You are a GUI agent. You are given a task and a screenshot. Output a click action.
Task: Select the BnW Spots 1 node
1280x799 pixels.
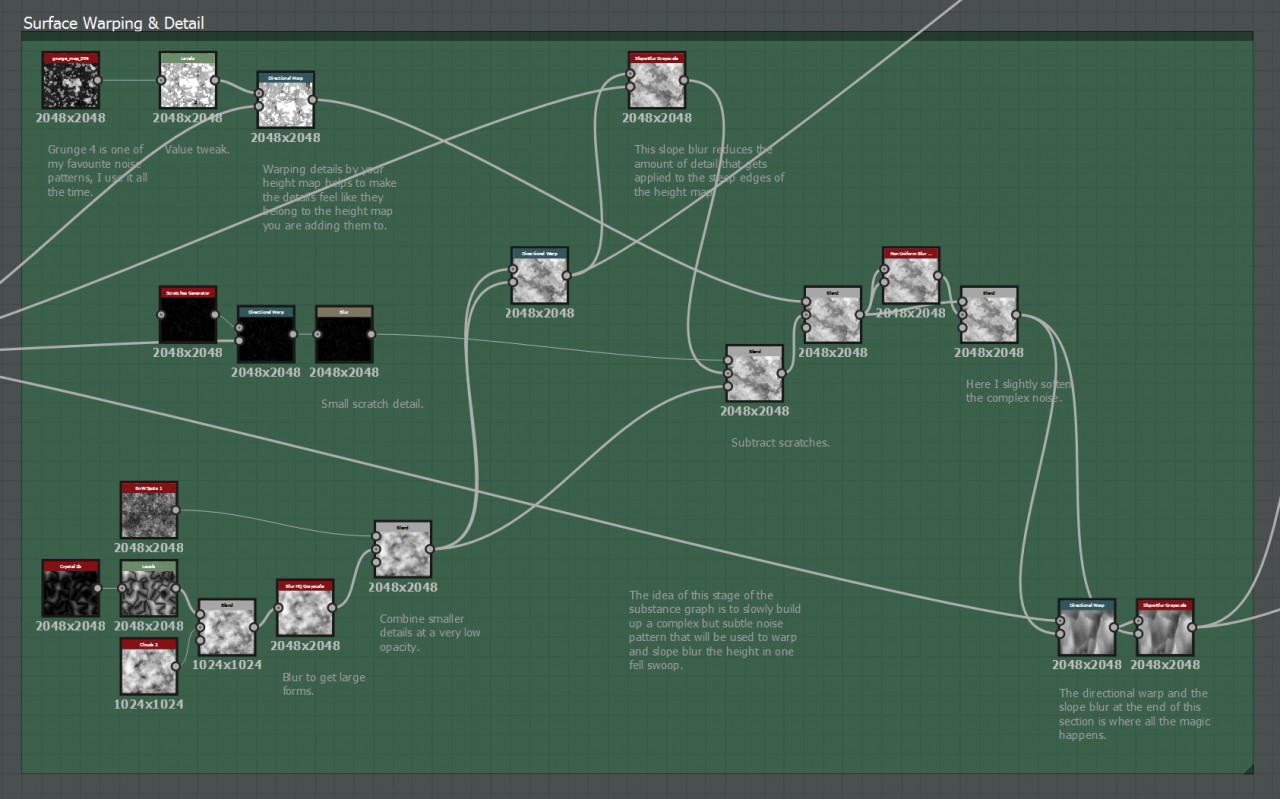click(x=148, y=511)
